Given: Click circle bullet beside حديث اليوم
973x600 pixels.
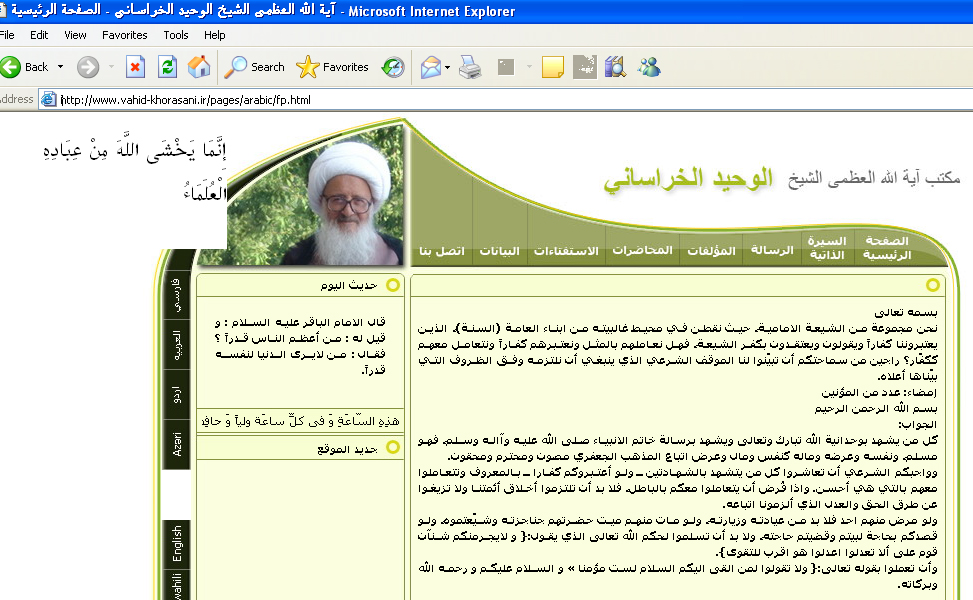Looking at the screenshot, I should point(393,285).
